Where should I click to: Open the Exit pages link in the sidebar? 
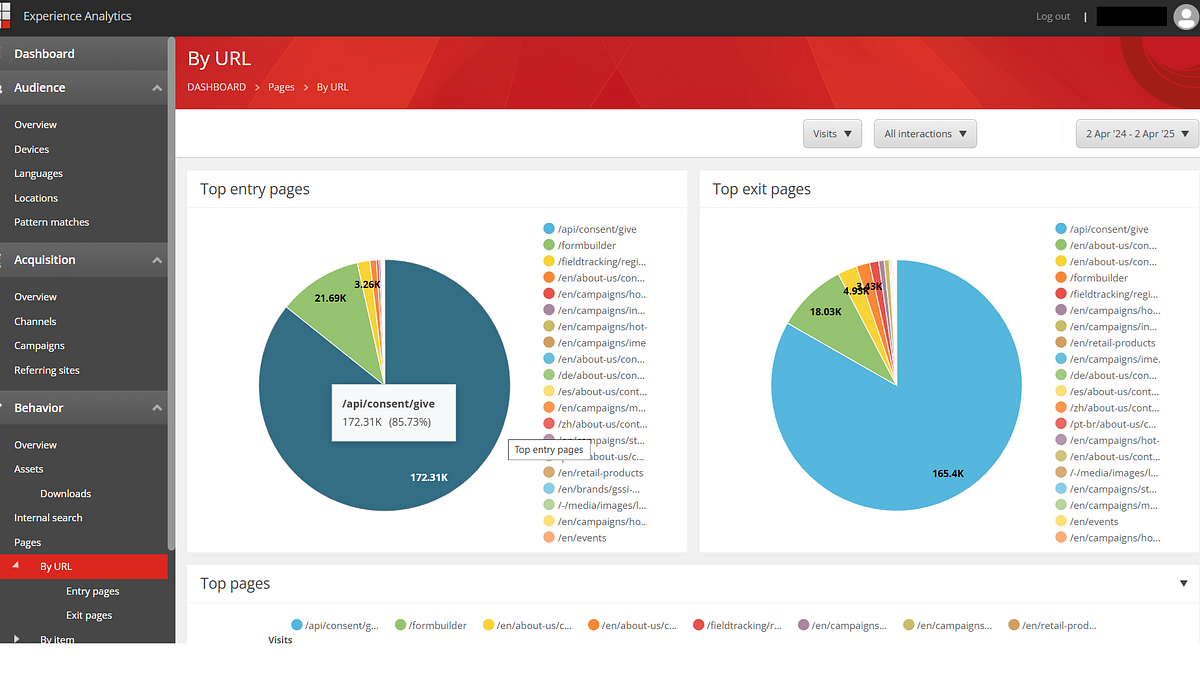point(91,615)
